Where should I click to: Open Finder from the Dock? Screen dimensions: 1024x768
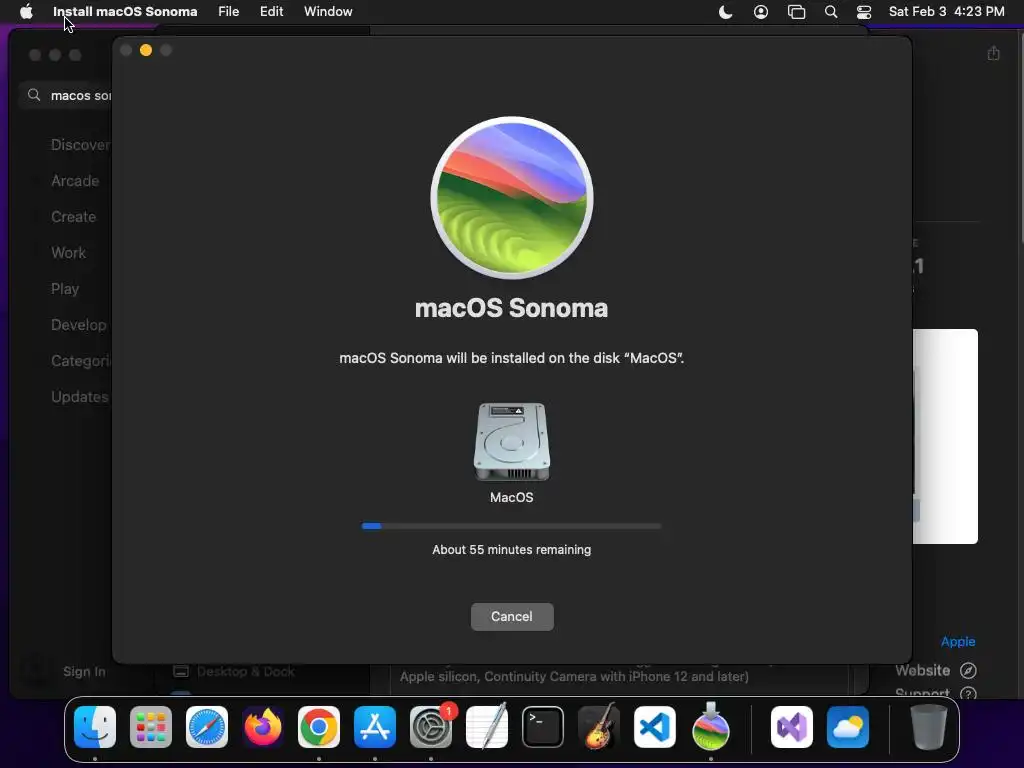click(95, 727)
